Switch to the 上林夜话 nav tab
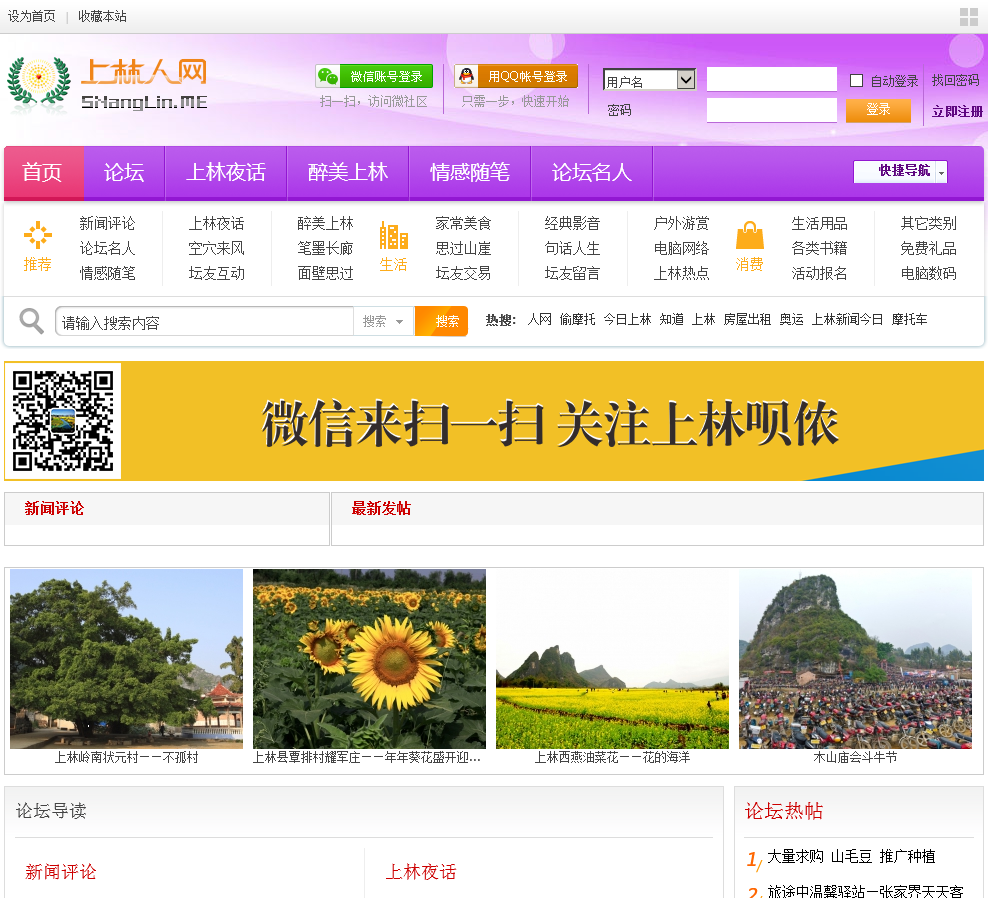The width and height of the screenshot is (988, 898). click(226, 173)
